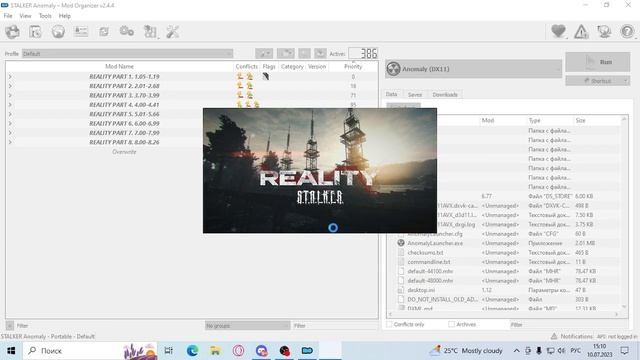The width and height of the screenshot is (640, 360).
Task: Open the Tools menu
Action: click(45, 16)
